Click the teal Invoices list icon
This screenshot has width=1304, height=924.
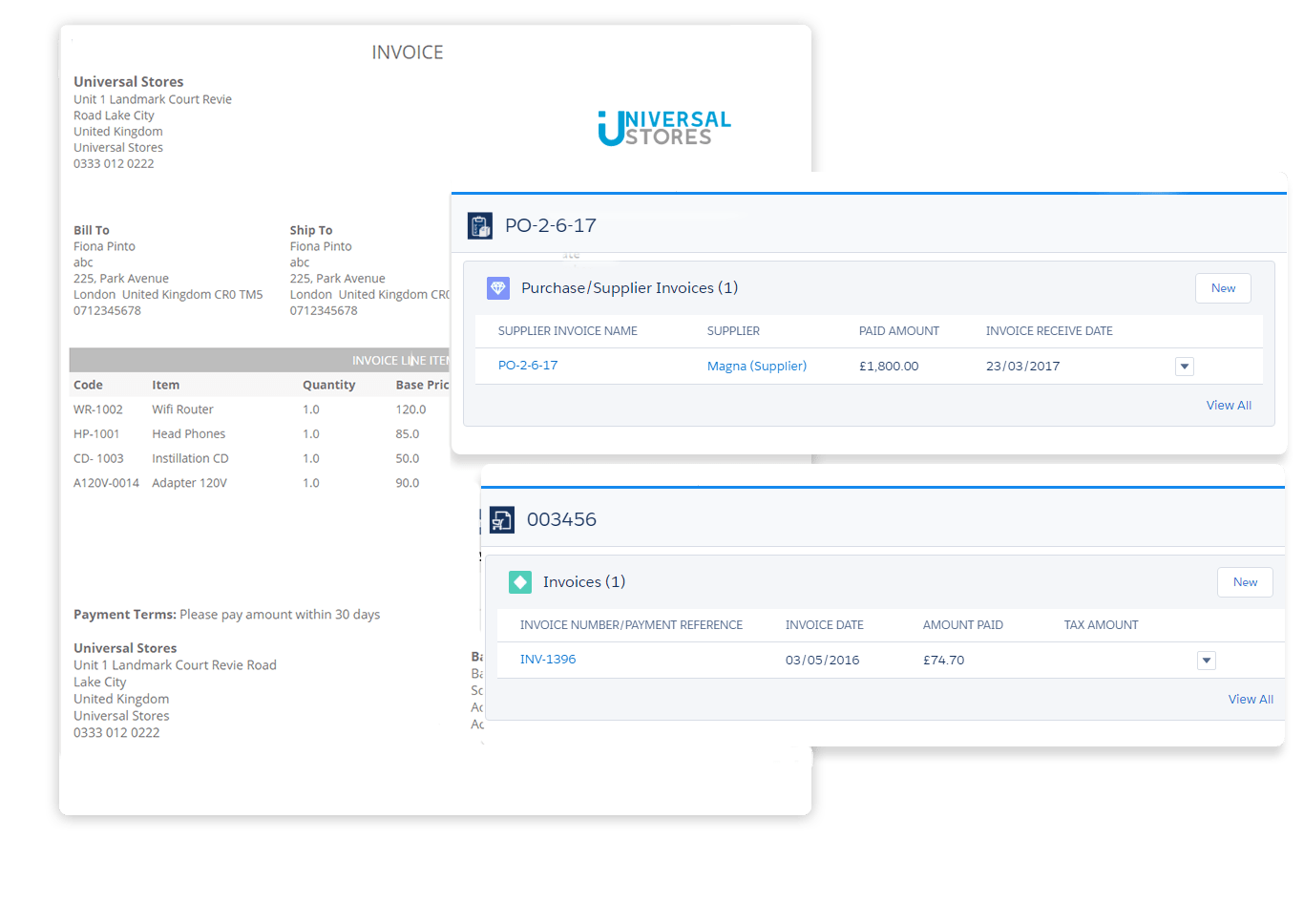[520, 582]
